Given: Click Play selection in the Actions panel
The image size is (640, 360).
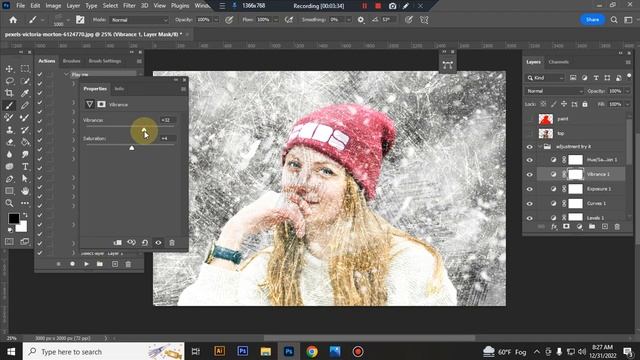Looking at the screenshot, I should tap(86, 264).
